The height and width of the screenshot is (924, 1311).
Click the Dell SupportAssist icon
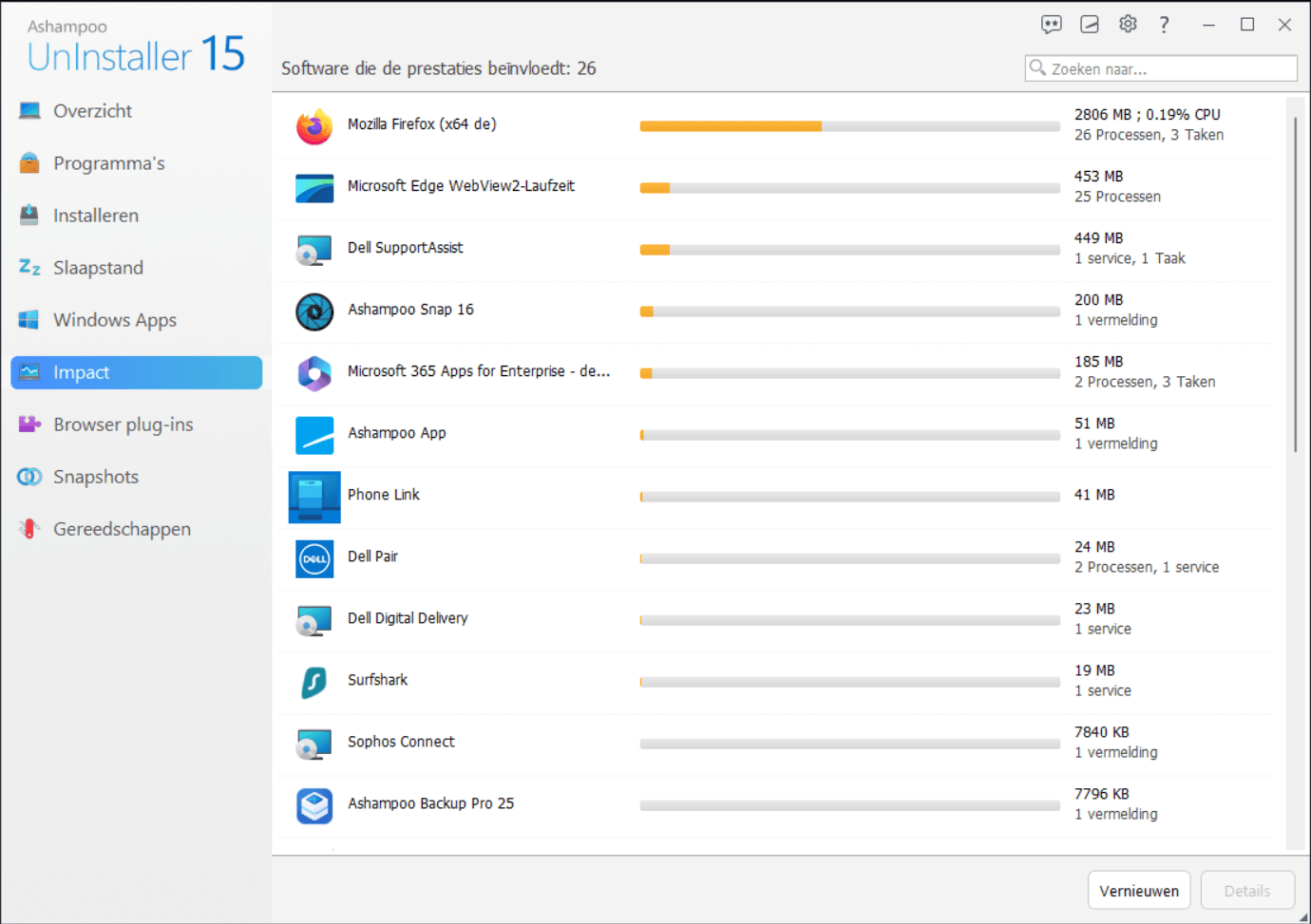pos(314,251)
